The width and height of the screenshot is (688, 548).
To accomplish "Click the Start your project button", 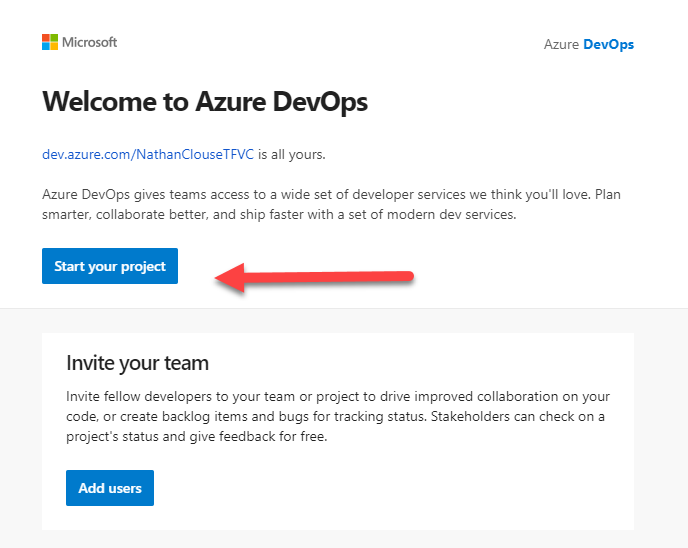I will click(110, 266).
